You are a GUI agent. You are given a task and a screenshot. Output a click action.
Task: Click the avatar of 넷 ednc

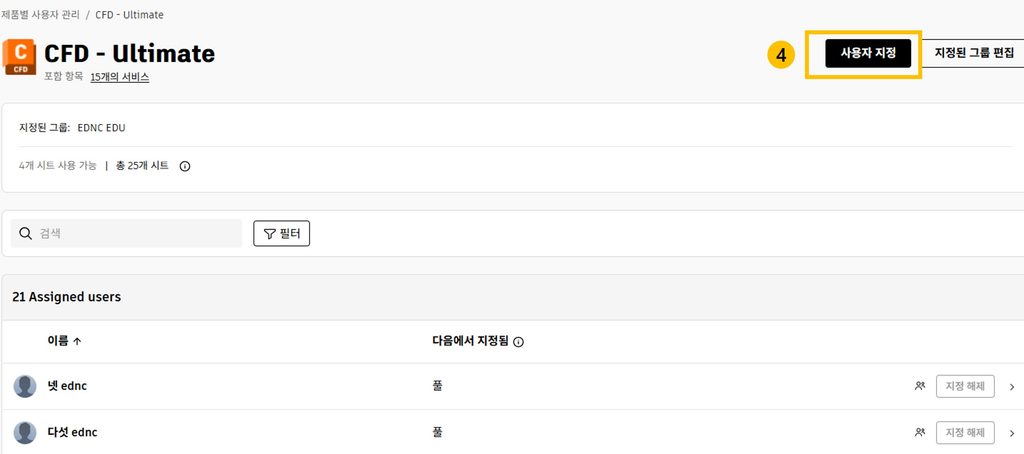coord(25,386)
